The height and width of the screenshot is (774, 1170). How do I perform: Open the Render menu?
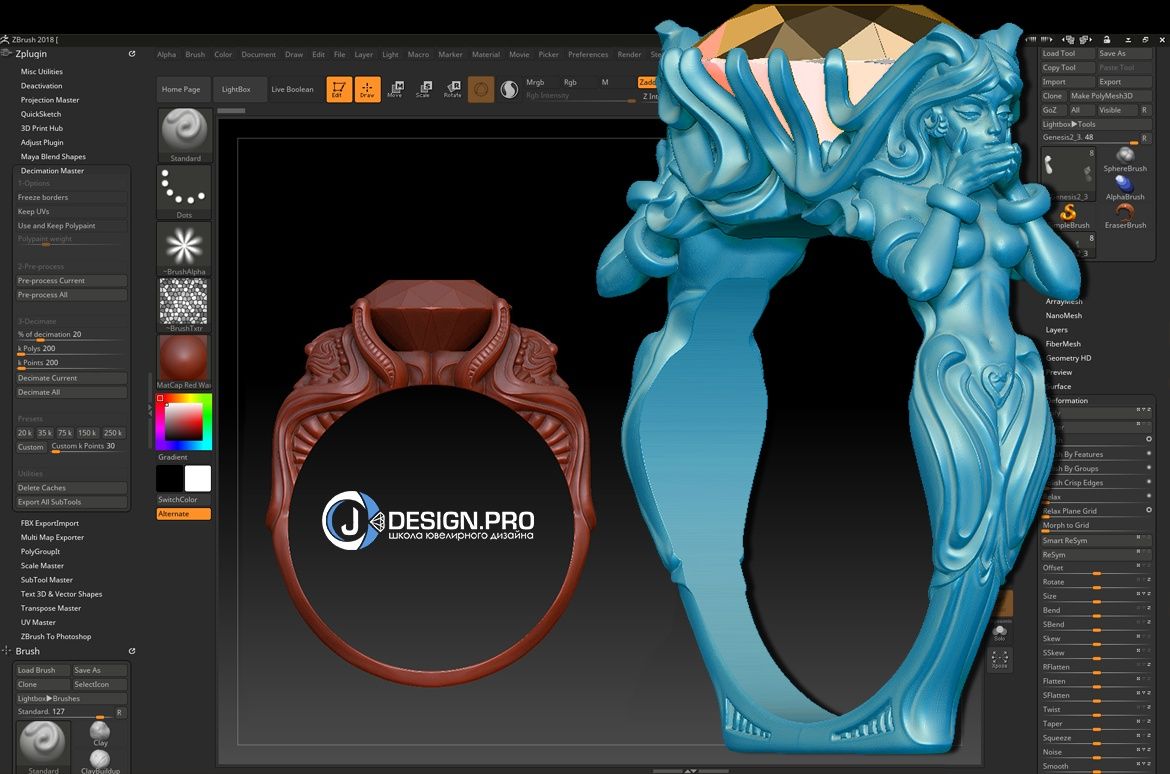coord(629,54)
